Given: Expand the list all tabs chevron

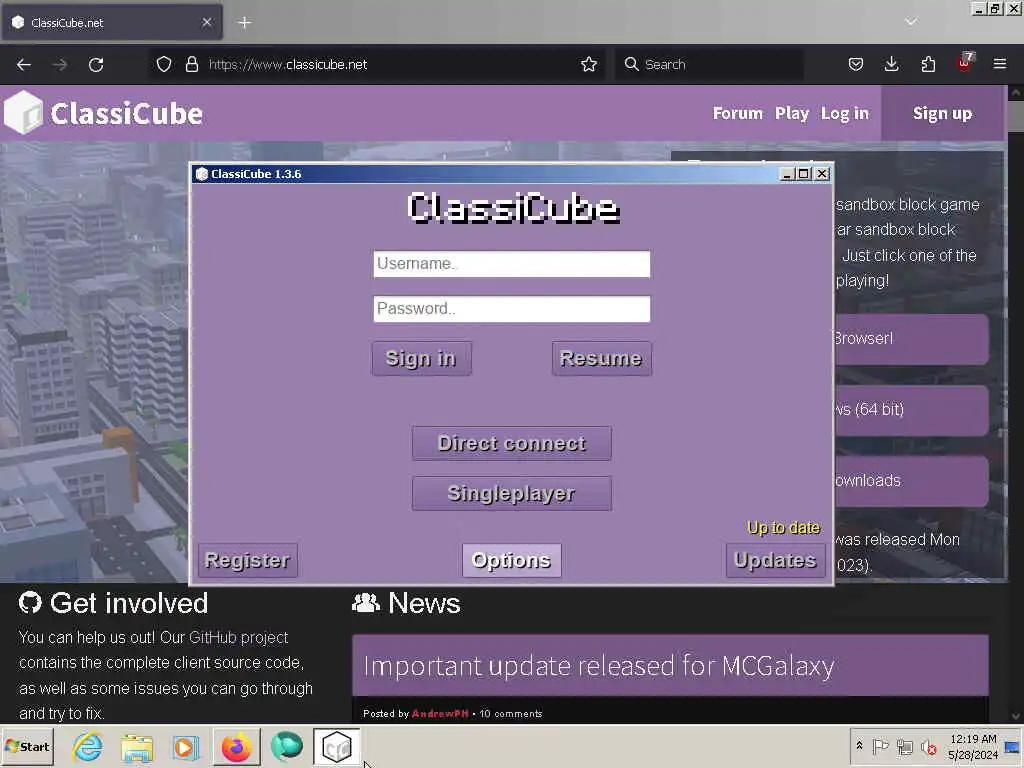Looking at the screenshot, I should pos(911,22).
